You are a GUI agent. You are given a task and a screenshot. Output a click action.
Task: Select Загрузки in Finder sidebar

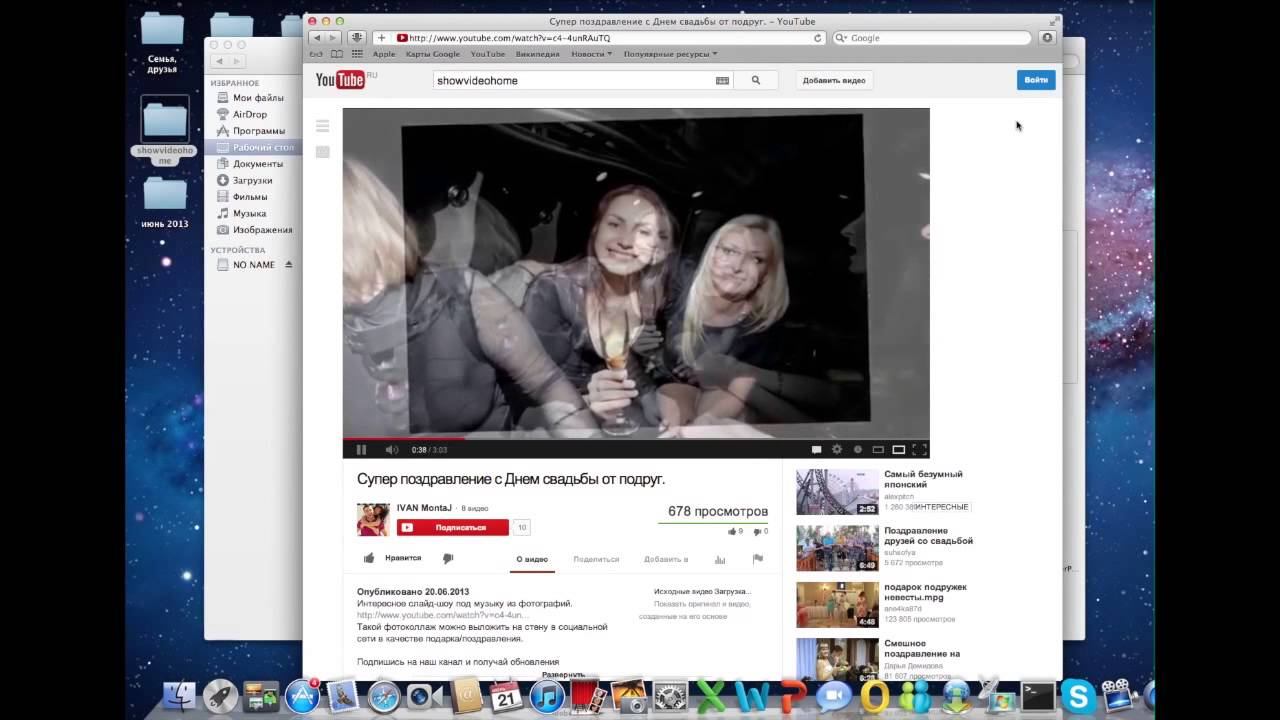click(252, 180)
